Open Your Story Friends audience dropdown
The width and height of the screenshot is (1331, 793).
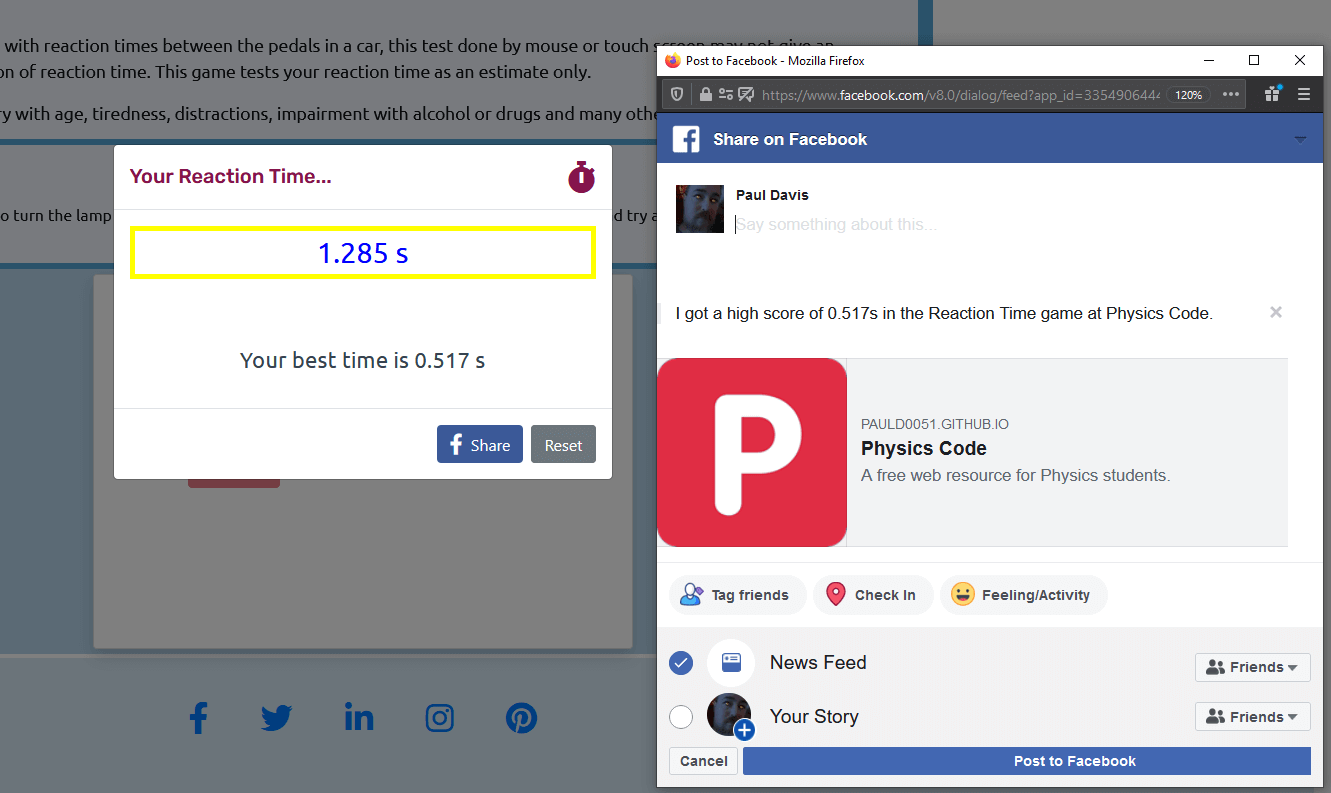(x=1252, y=717)
